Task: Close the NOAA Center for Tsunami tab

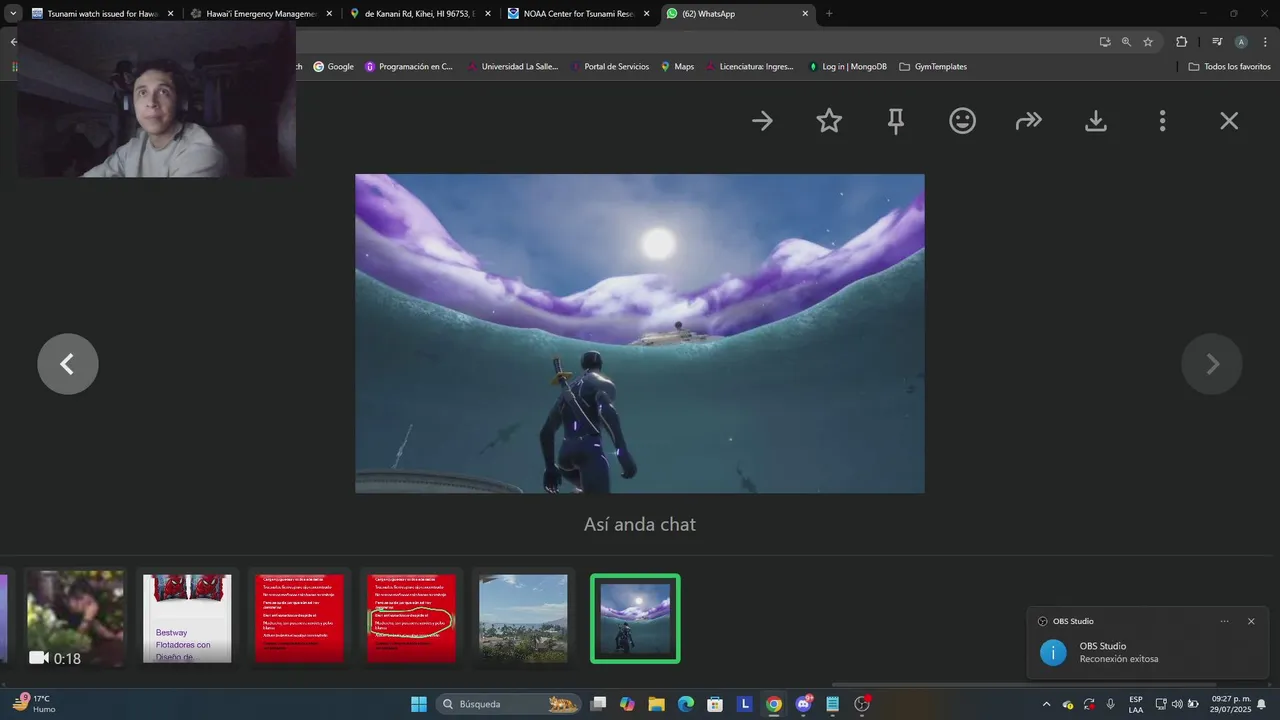Action: (646, 14)
